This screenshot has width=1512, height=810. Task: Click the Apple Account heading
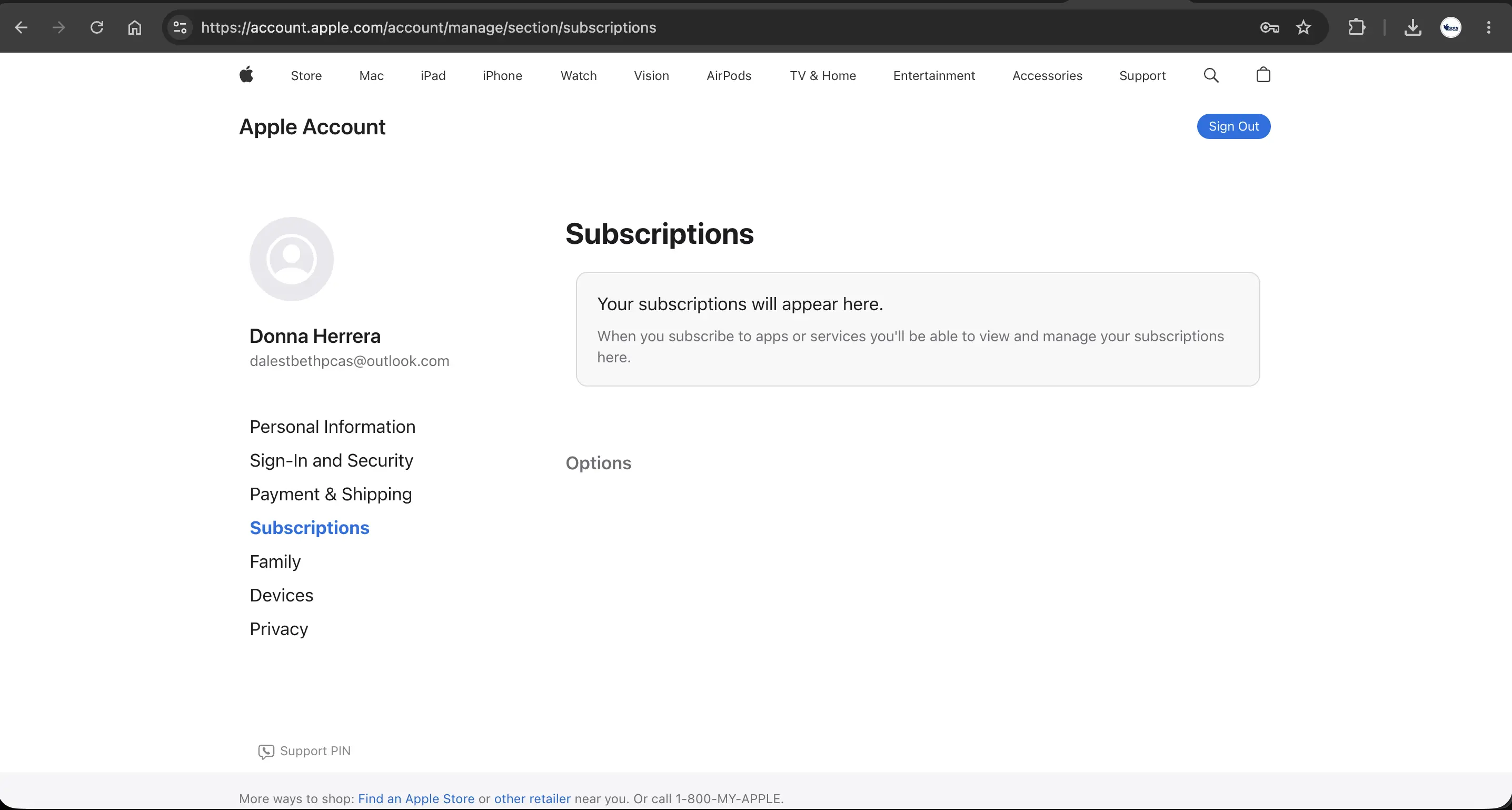[312, 127]
